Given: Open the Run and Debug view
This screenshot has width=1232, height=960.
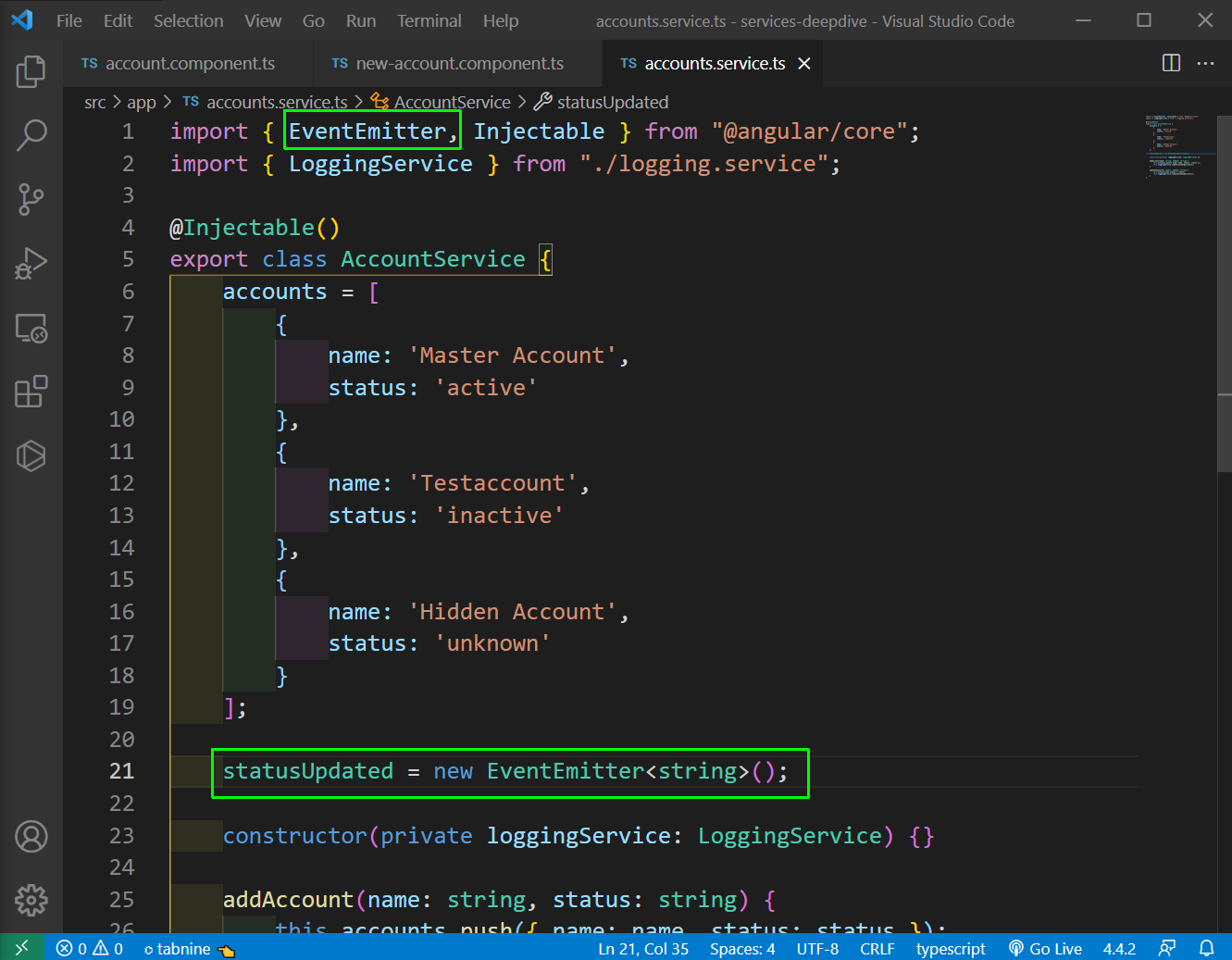Looking at the screenshot, I should point(31,264).
